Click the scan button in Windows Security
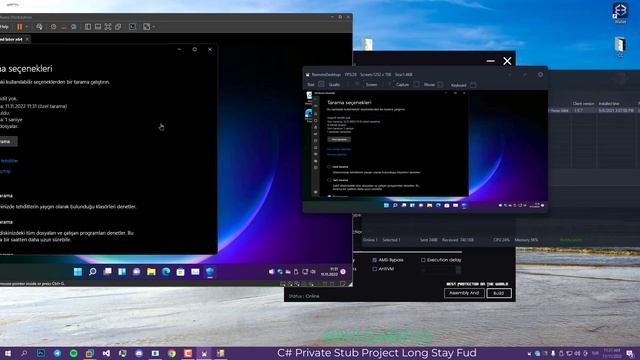Screen dimensions: 640x360 (8, 142)
